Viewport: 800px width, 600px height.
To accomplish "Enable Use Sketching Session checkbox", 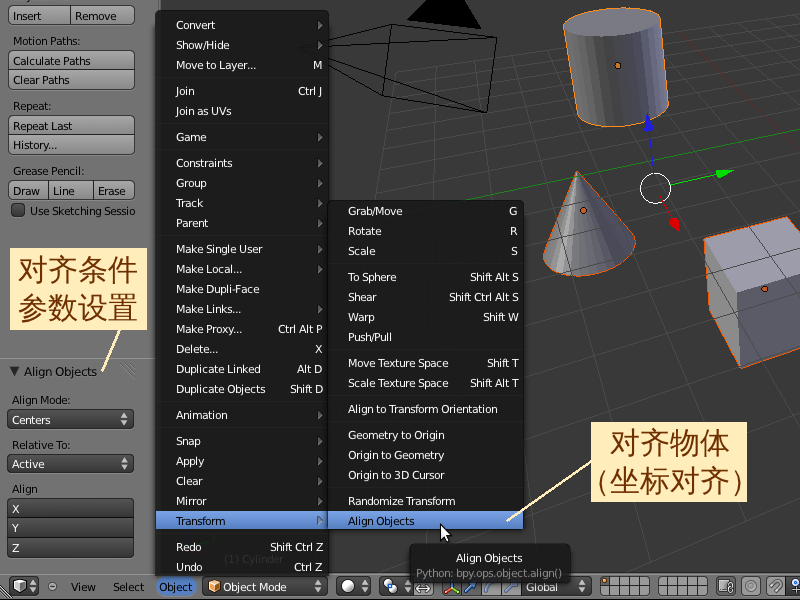I will point(18,210).
